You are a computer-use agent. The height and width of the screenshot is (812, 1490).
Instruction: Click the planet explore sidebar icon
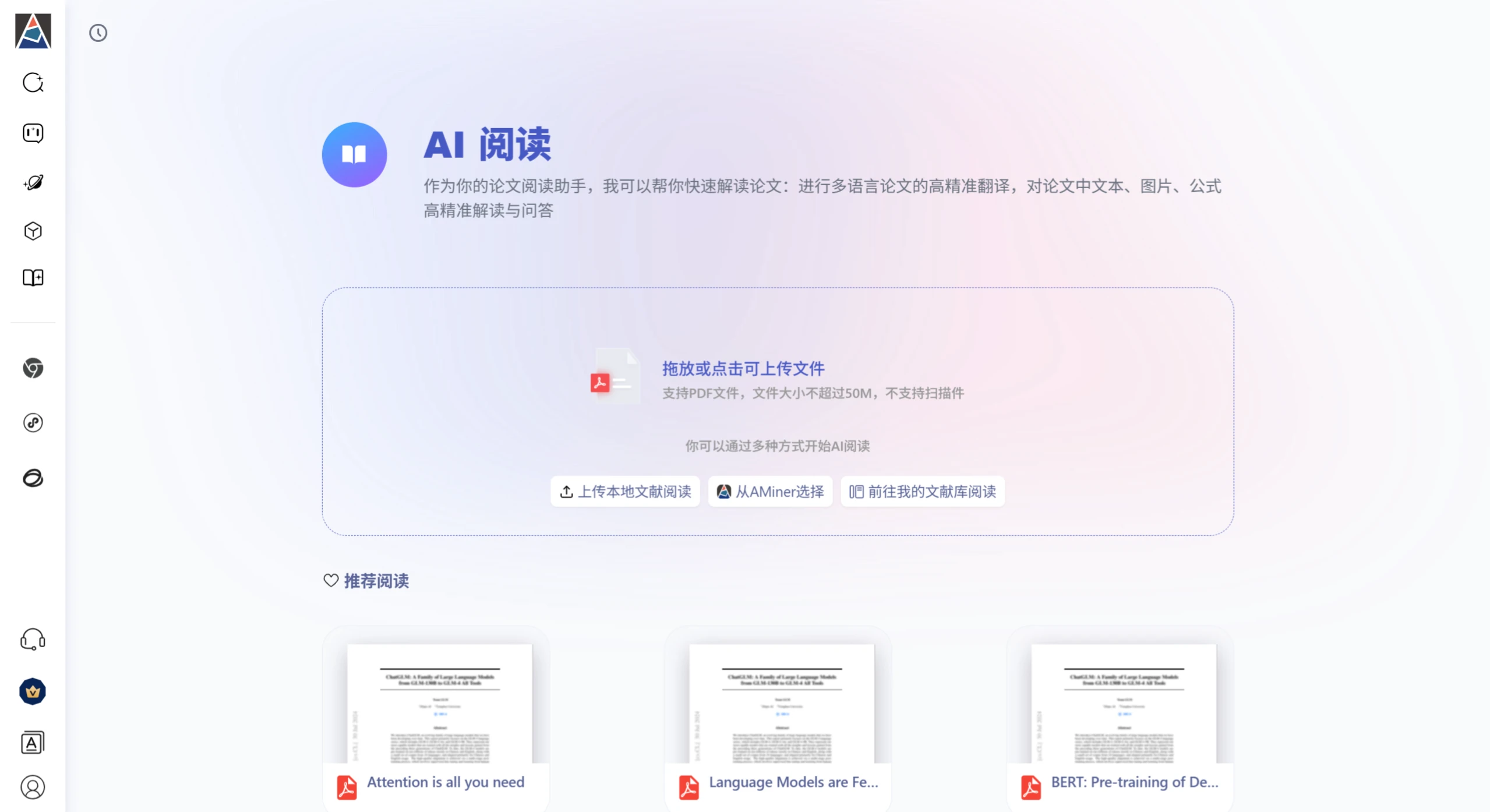33,183
